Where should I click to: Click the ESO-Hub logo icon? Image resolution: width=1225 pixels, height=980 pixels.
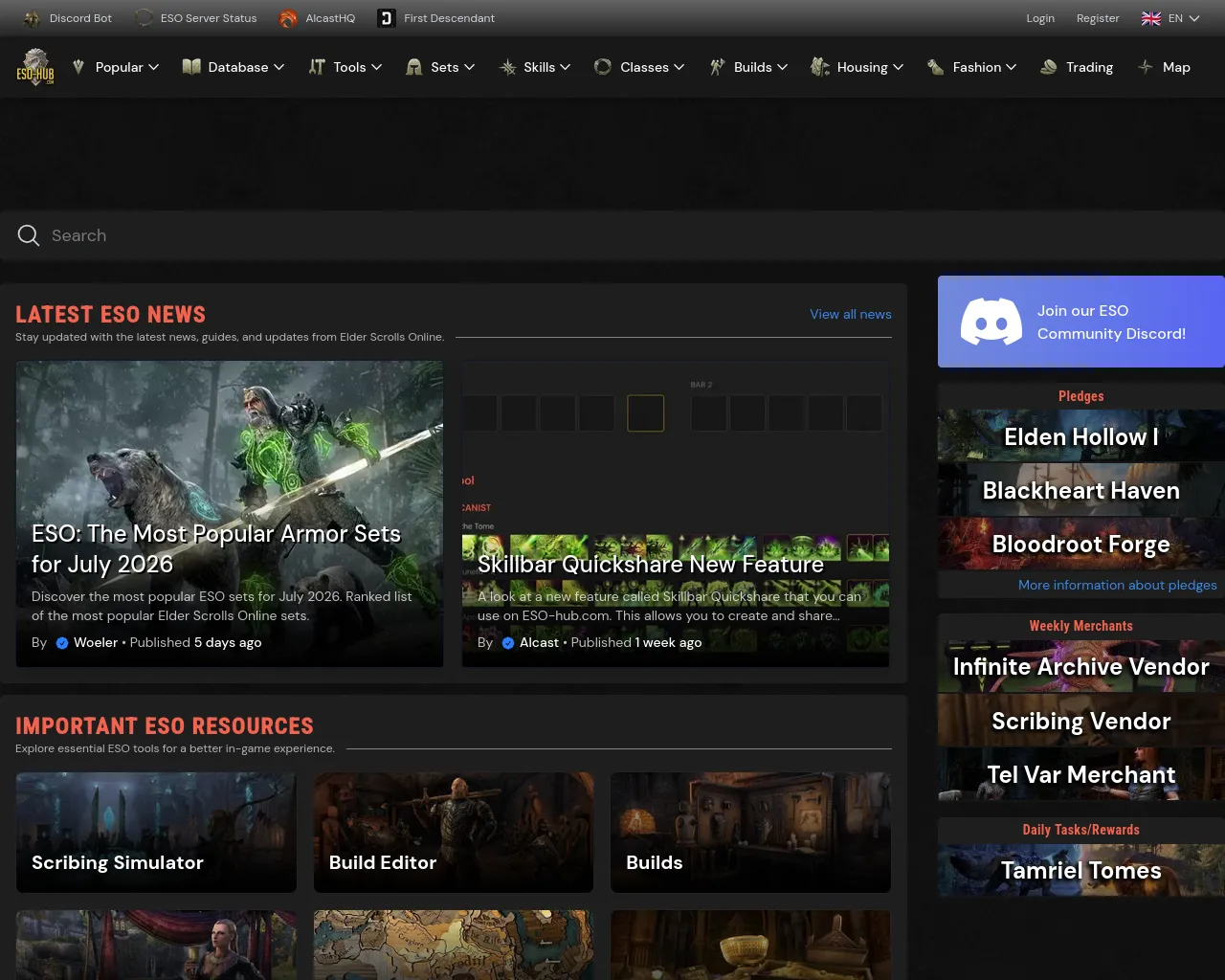click(x=35, y=67)
